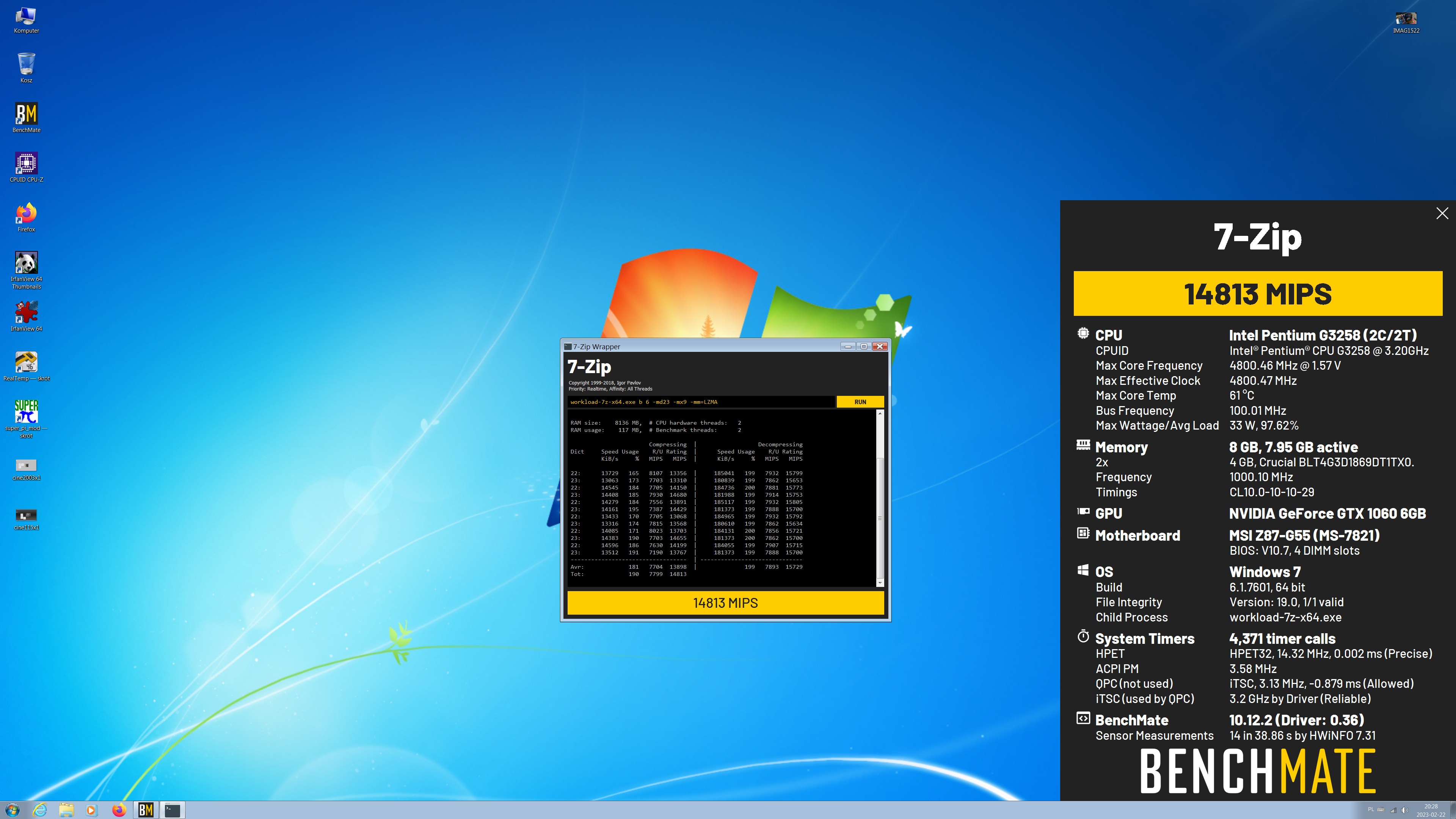Open the IrfanView 64 desktop shortcut
Screen dimensions: 1456x819
click(x=26, y=316)
